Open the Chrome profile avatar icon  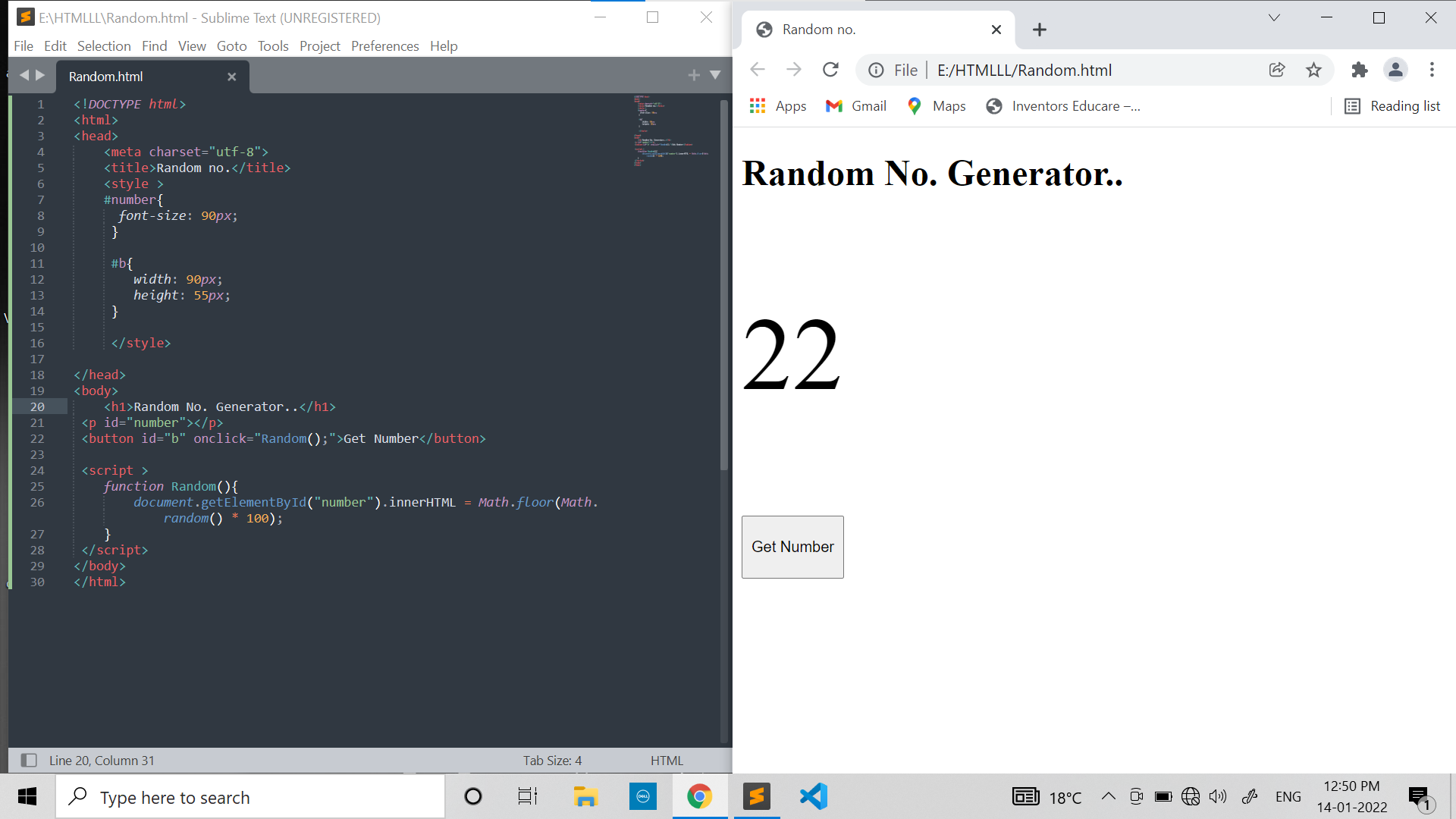(1395, 70)
